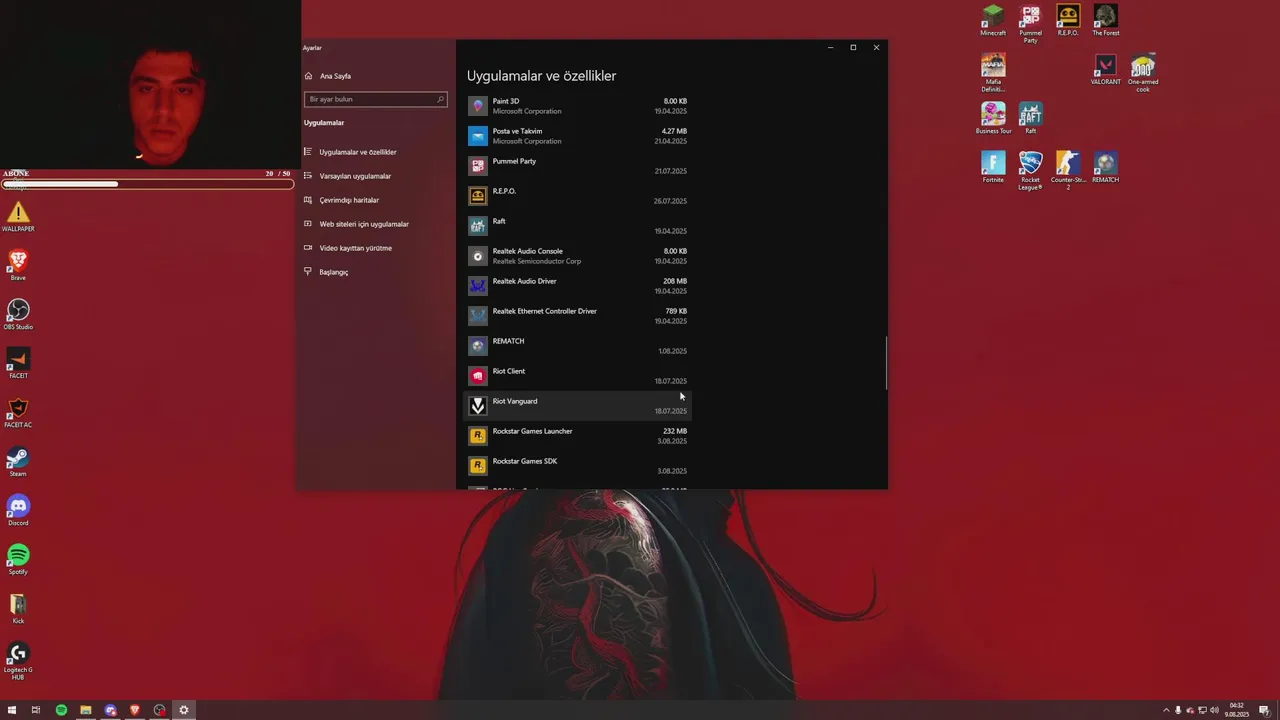Switch to Settings in the taskbar

click(x=184, y=710)
